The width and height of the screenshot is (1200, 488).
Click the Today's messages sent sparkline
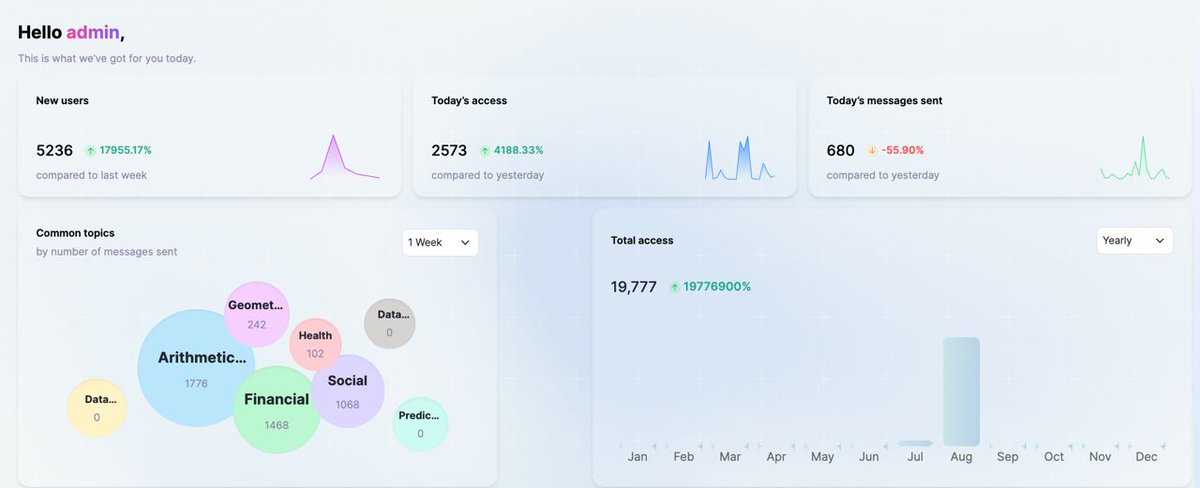[1135, 158]
